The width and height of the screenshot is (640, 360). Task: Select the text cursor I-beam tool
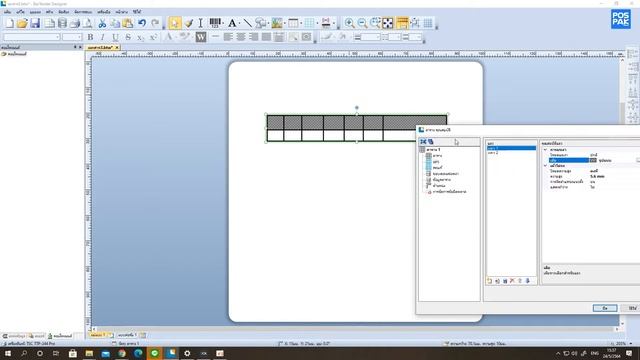coord(200,23)
